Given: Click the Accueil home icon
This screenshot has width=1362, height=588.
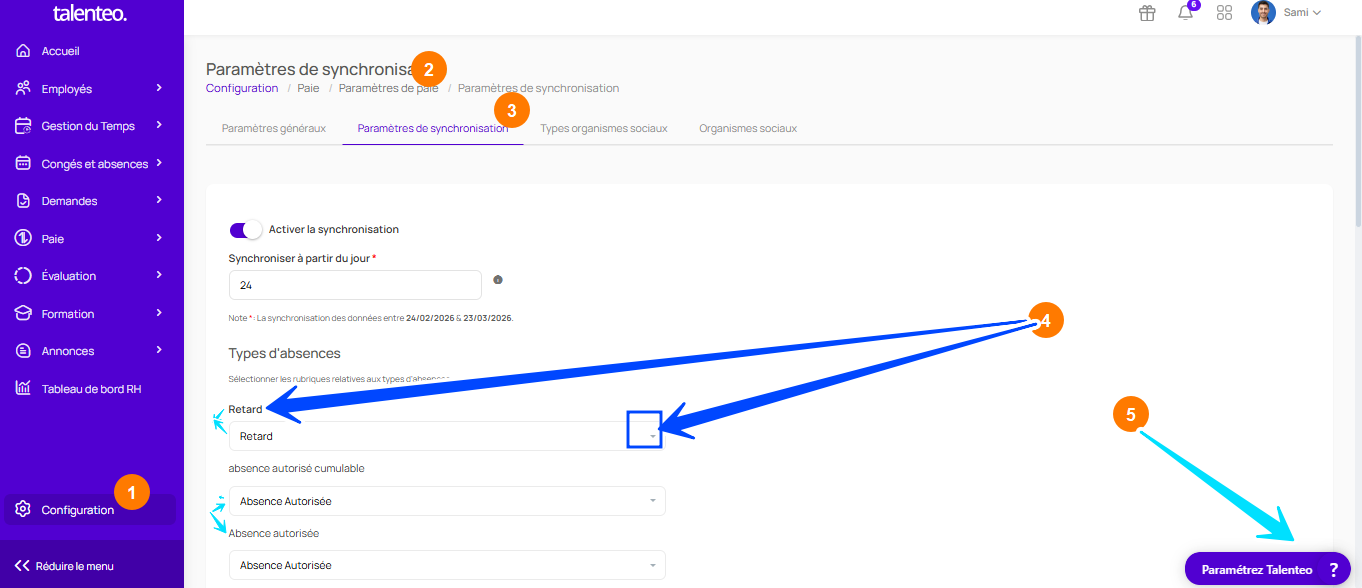Looking at the screenshot, I should coord(23,51).
